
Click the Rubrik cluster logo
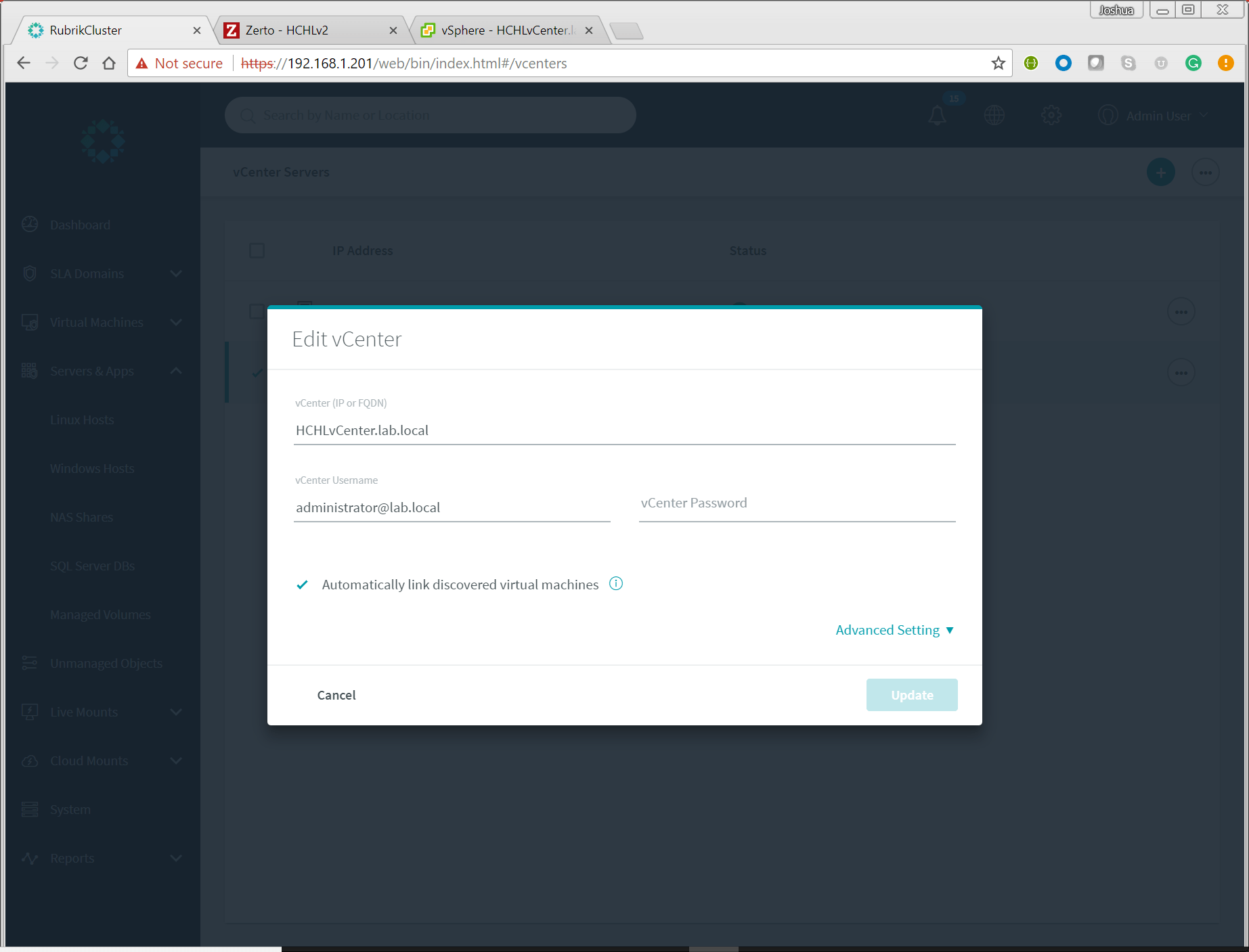coord(103,141)
